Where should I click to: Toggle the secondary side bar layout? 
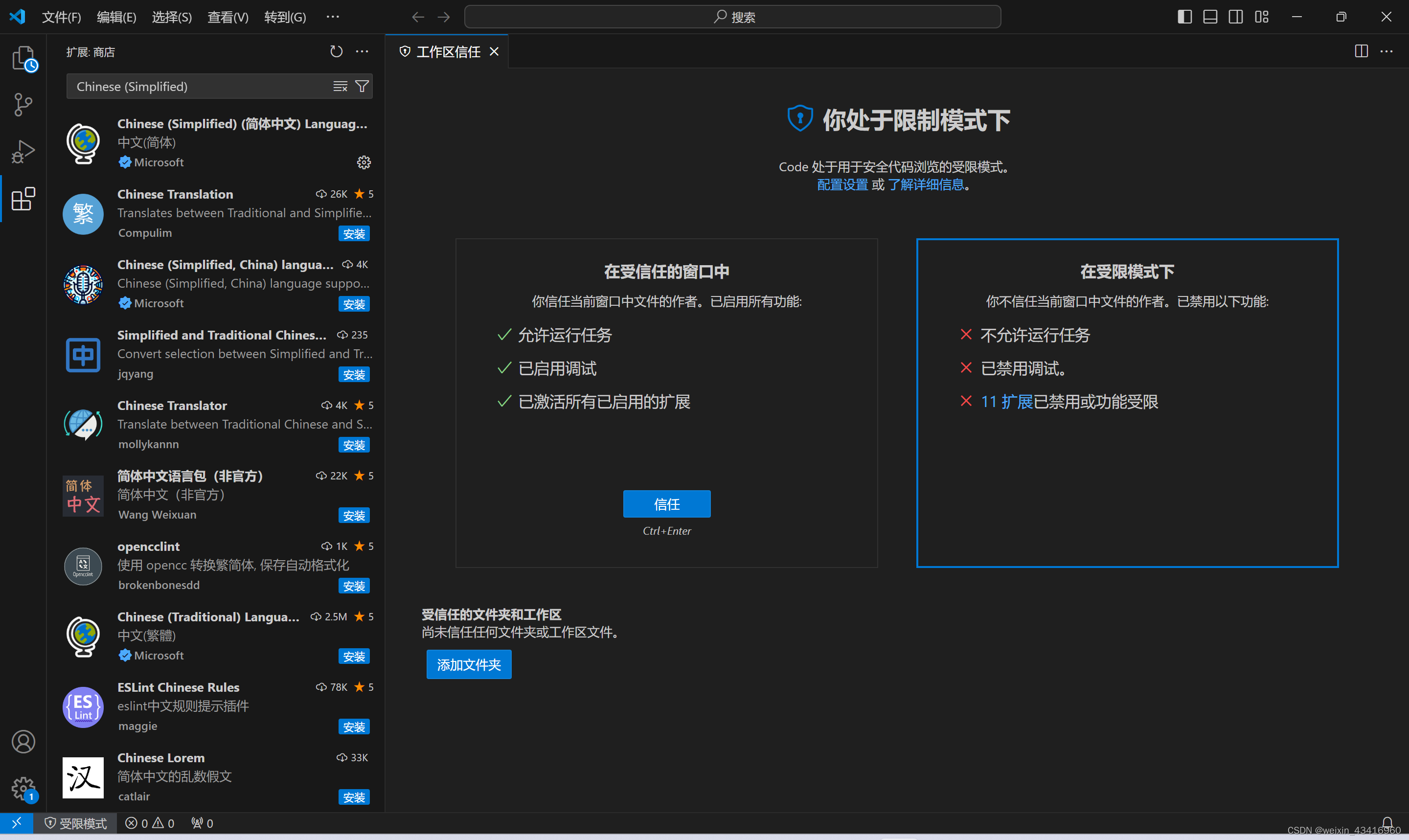point(1236,17)
